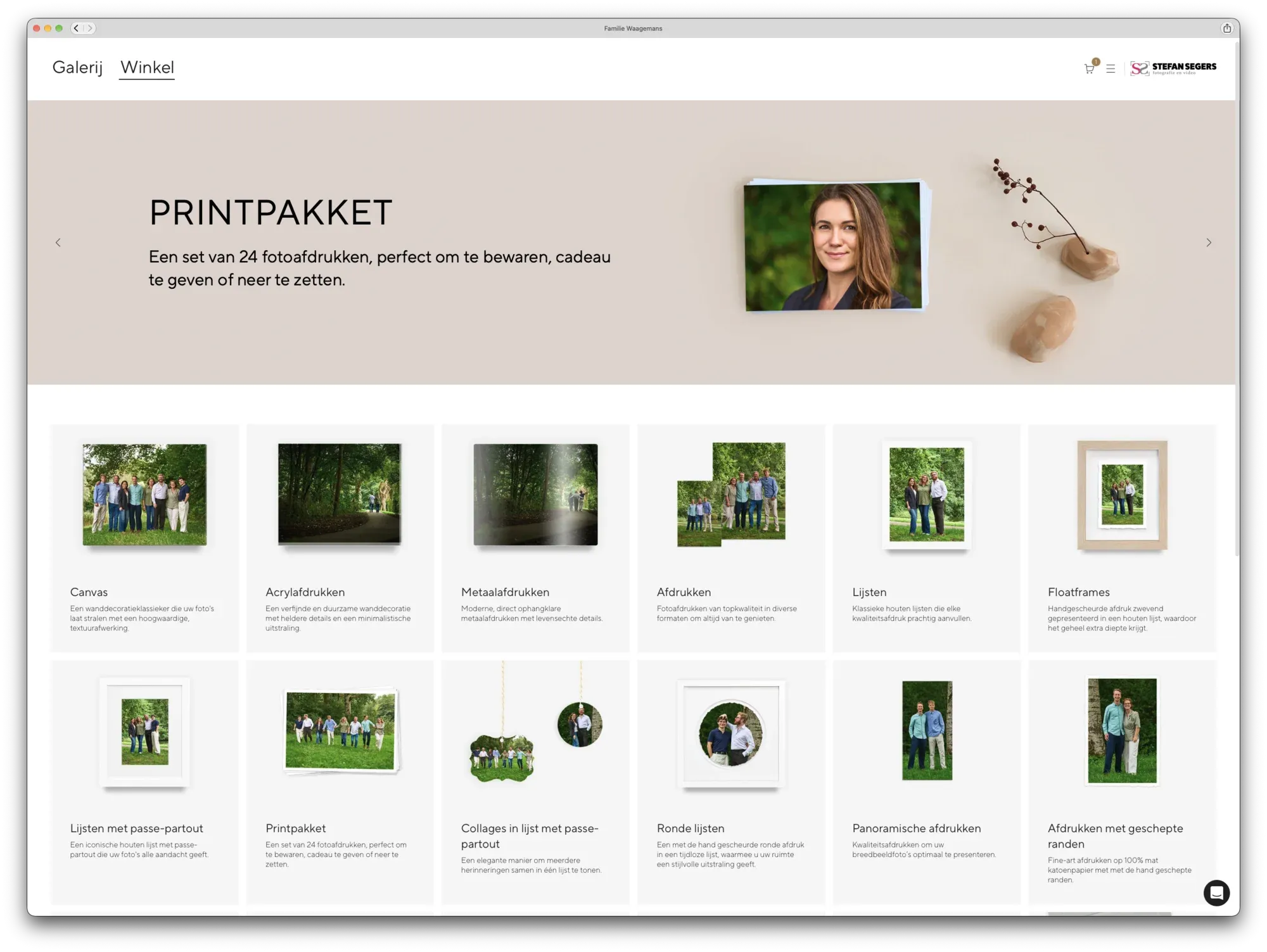Image resolution: width=1267 pixels, height=952 pixels.
Task: Open the Metaalafdrukken category
Action: click(x=536, y=538)
